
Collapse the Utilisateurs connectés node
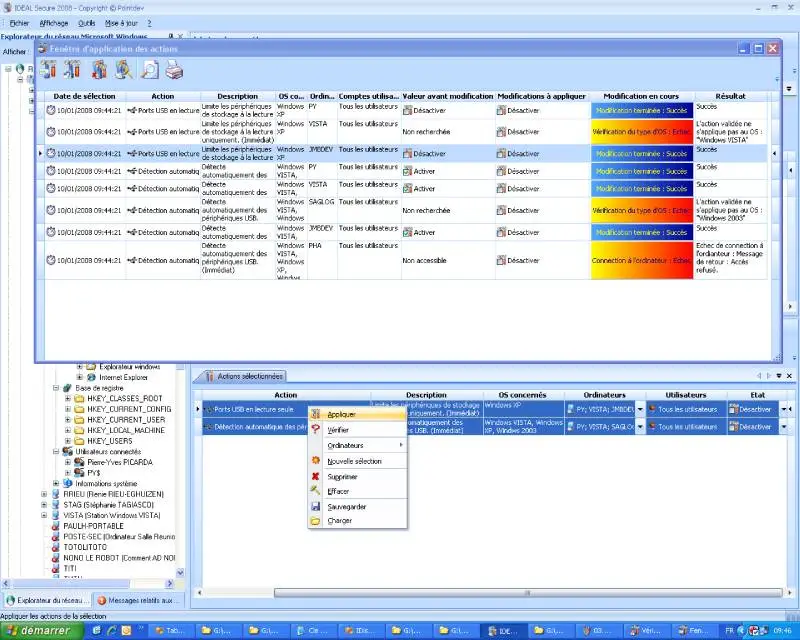(x=56, y=452)
